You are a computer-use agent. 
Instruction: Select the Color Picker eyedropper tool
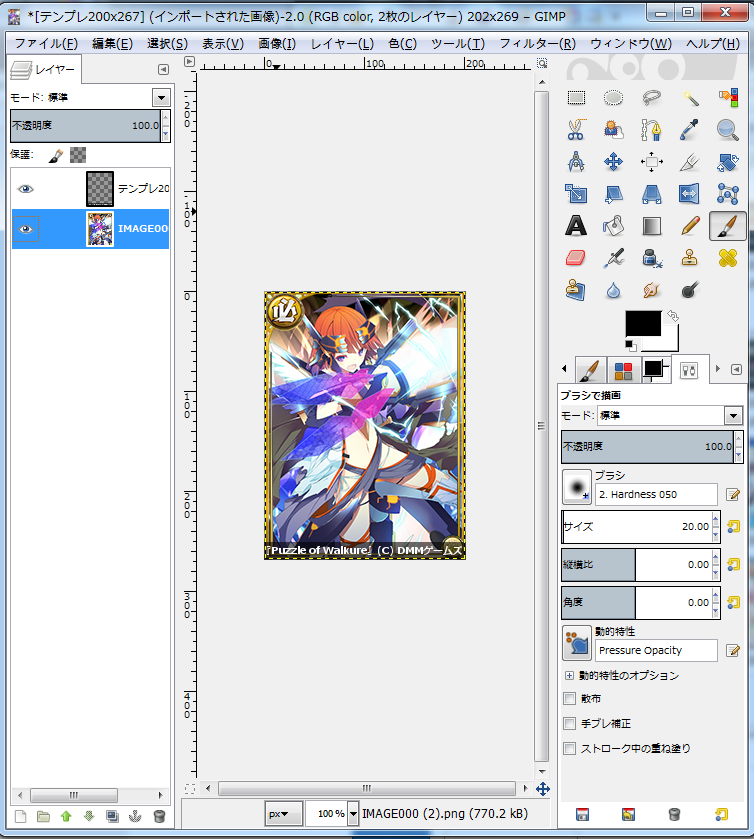click(690, 129)
